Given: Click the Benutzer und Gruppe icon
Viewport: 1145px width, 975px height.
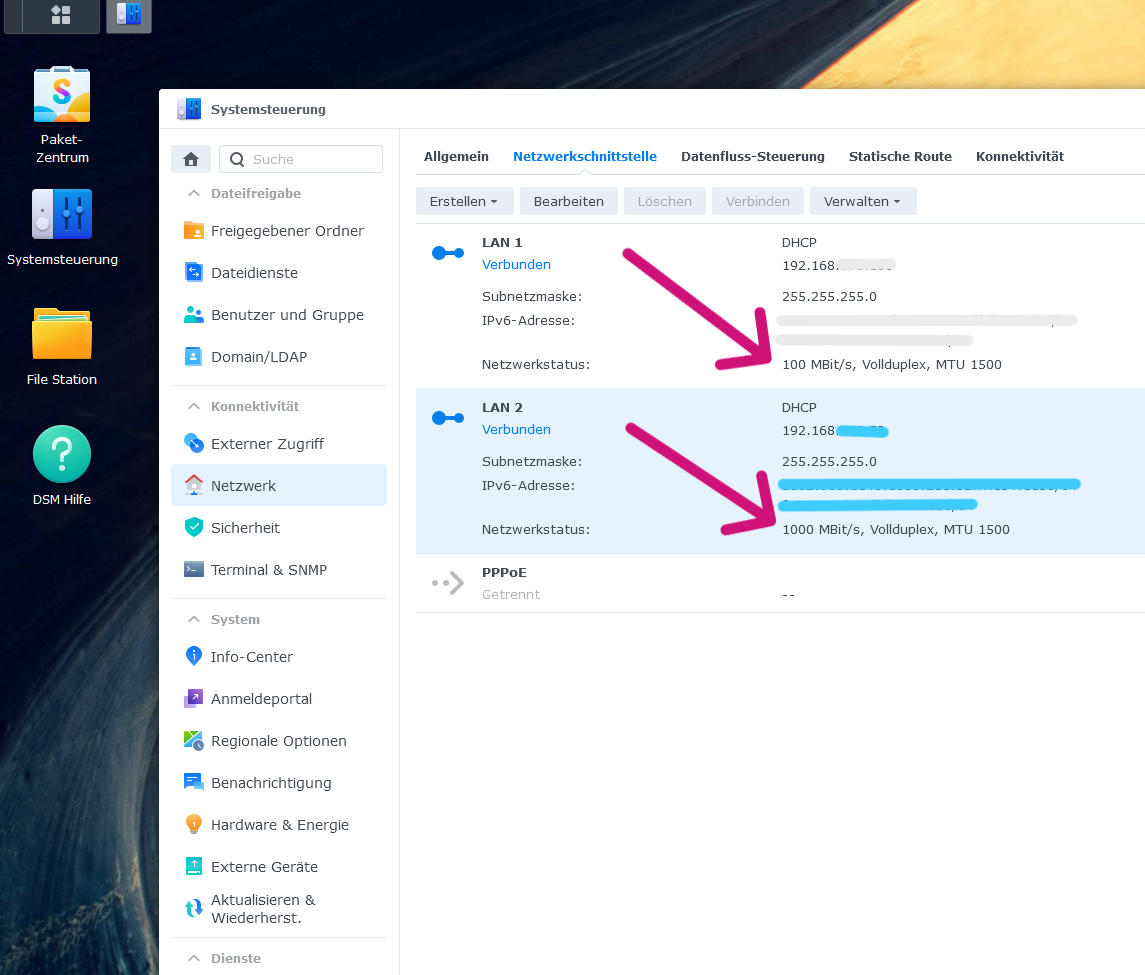Looking at the screenshot, I should point(194,315).
